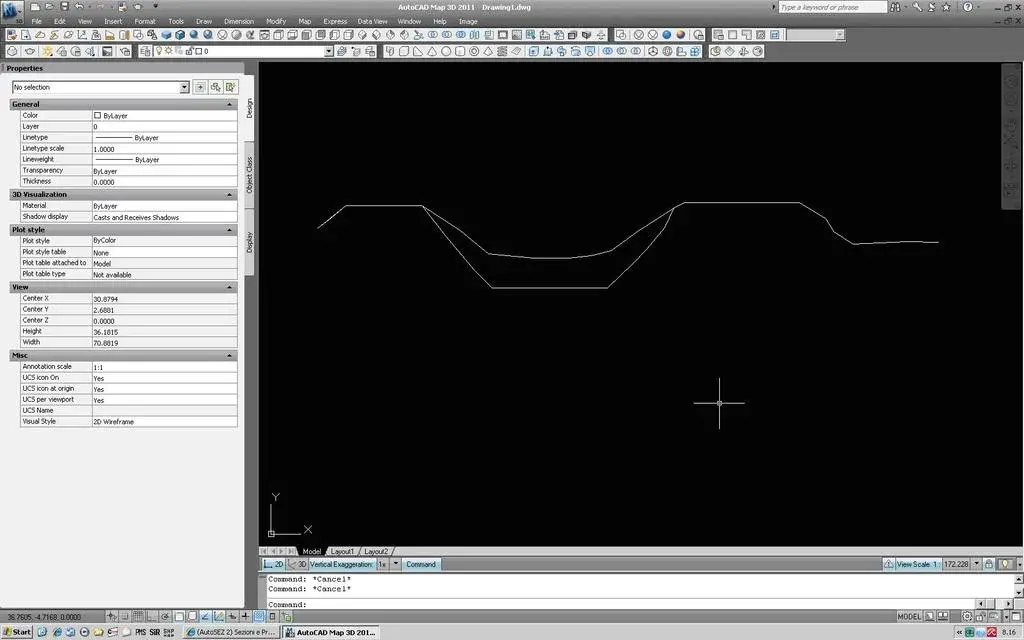Open the Layer Properties Manager icon
This screenshot has width=1024, height=640.
[146, 51]
